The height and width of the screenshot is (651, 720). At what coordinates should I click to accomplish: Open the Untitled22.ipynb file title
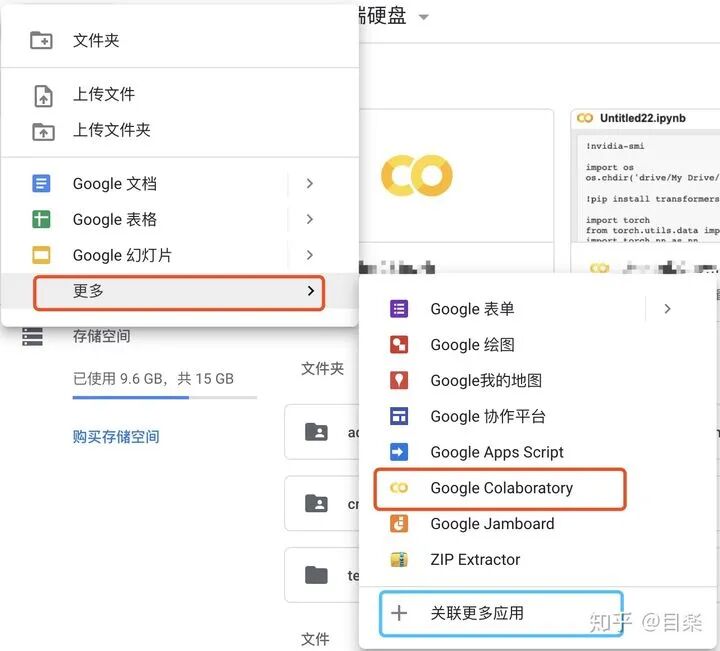click(642, 118)
